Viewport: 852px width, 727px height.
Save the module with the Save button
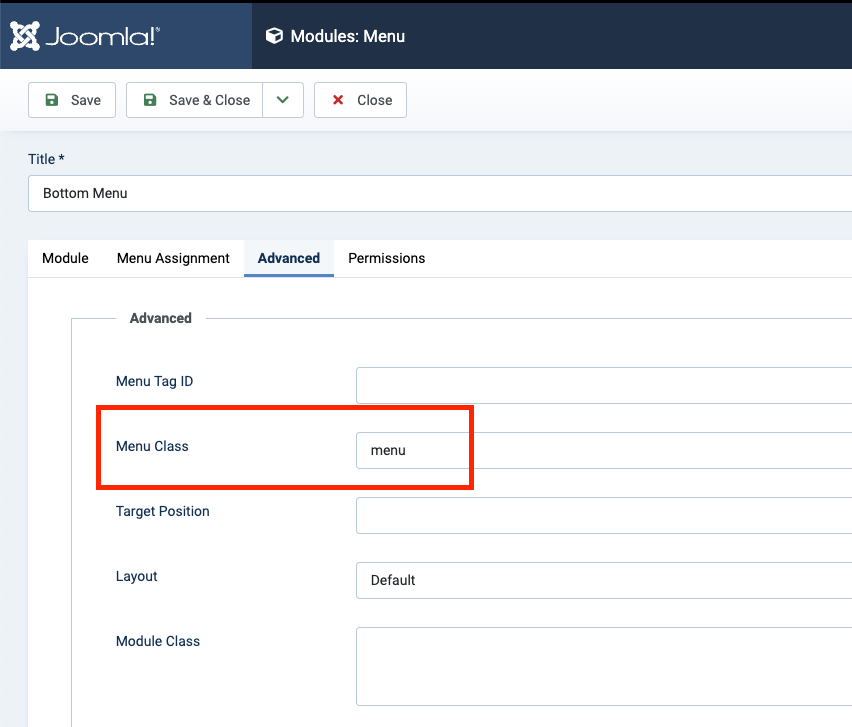click(72, 100)
